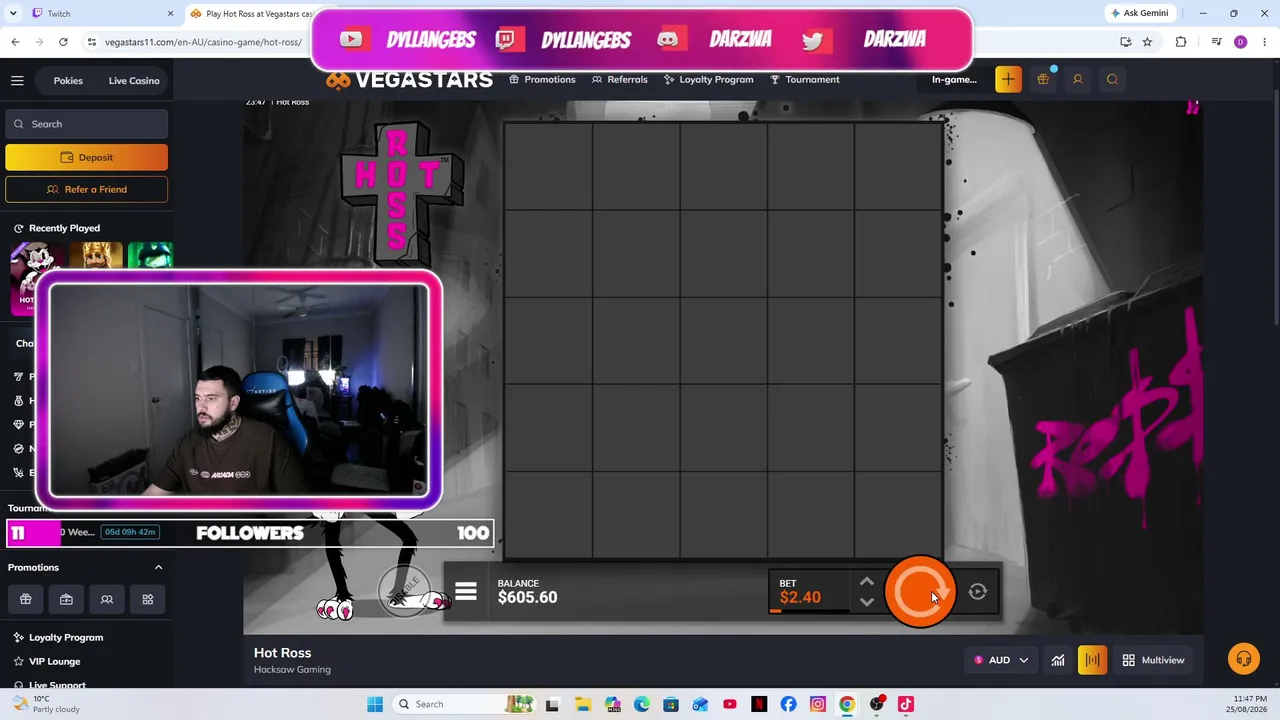
Task: Open the AUD currency dropdown
Action: point(1000,660)
